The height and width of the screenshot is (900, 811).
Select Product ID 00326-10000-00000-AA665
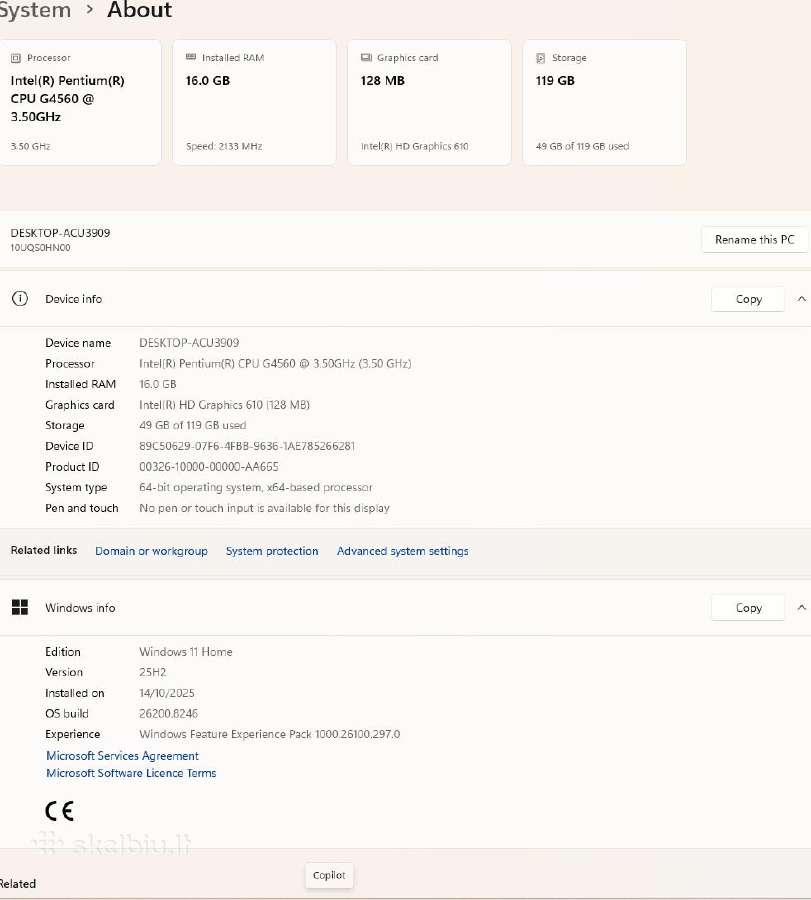tap(209, 467)
